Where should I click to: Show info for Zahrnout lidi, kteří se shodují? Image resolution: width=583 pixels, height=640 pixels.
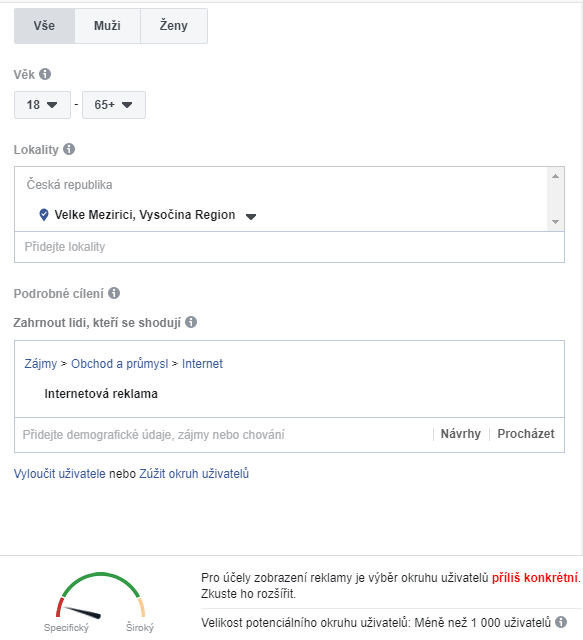click(191, 322)
